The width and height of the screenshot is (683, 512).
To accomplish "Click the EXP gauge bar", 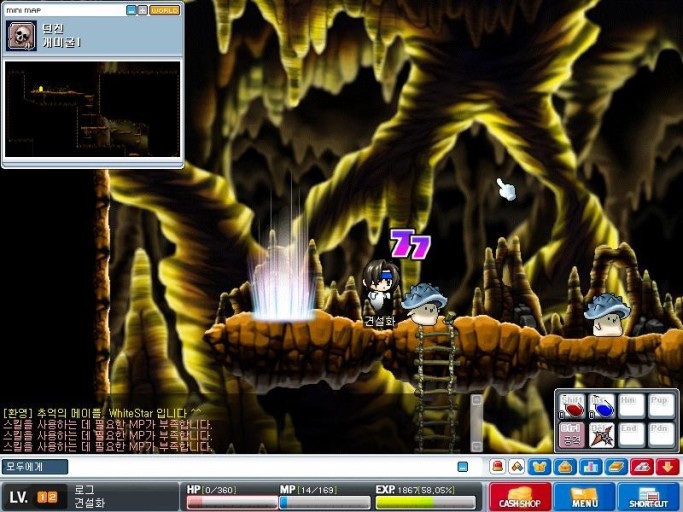I will click(426, 503).
